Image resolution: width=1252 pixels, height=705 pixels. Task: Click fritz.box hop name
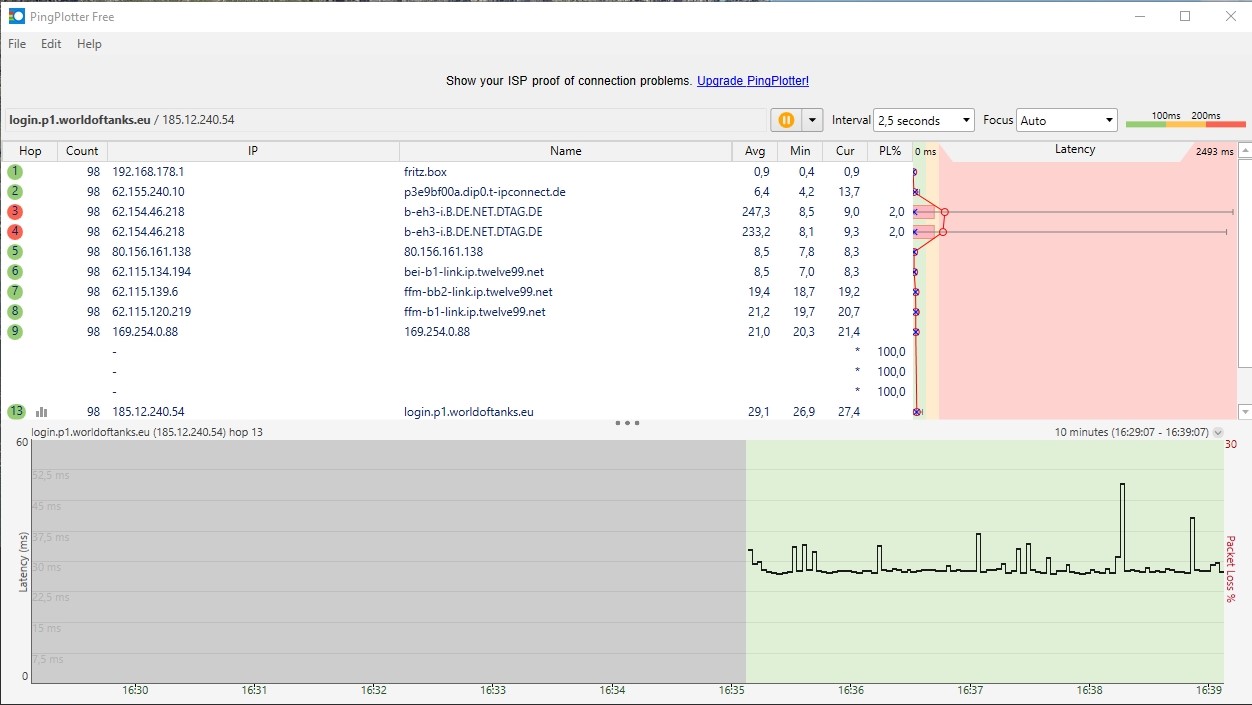click(425, 172)
